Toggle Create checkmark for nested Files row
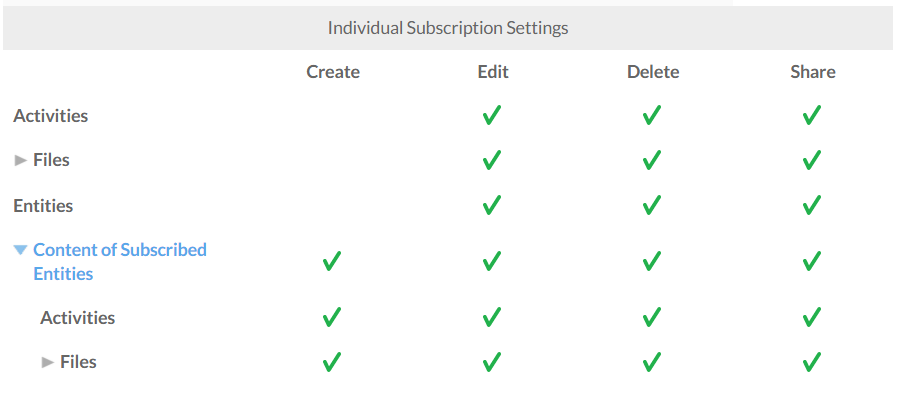 [x=332, y=362]
